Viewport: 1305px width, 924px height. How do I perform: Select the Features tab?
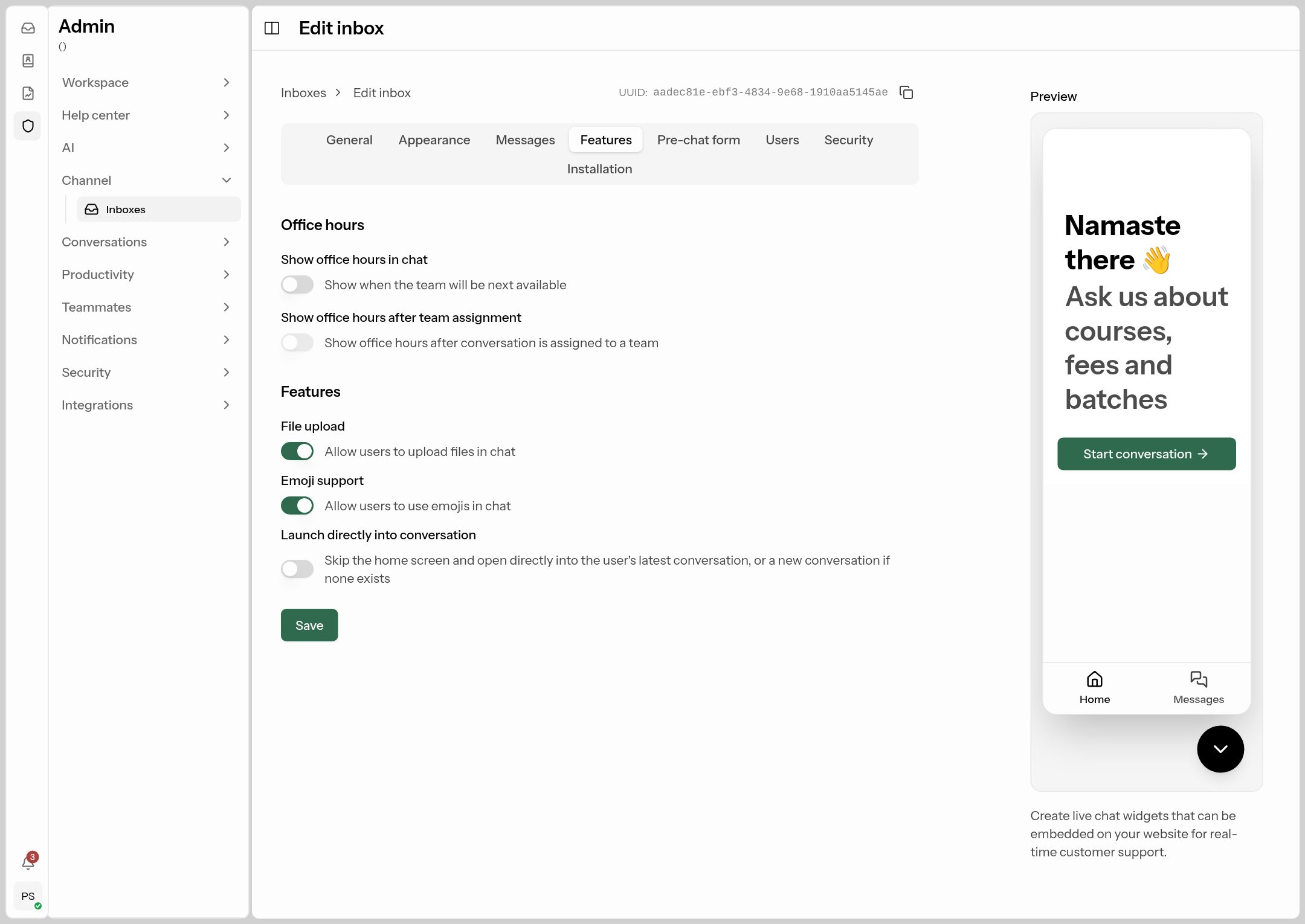coord(606,140)
